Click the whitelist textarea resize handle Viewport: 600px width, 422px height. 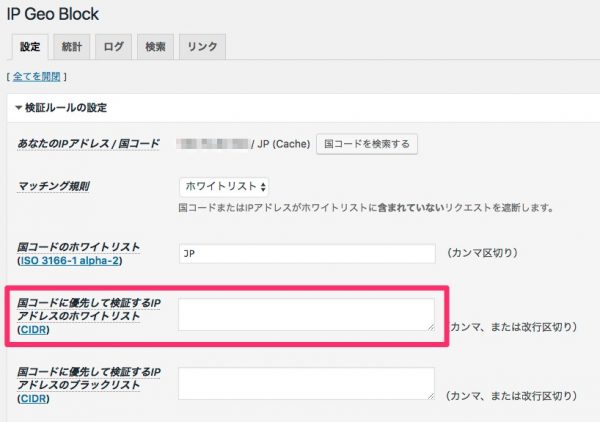click(431, 327)
